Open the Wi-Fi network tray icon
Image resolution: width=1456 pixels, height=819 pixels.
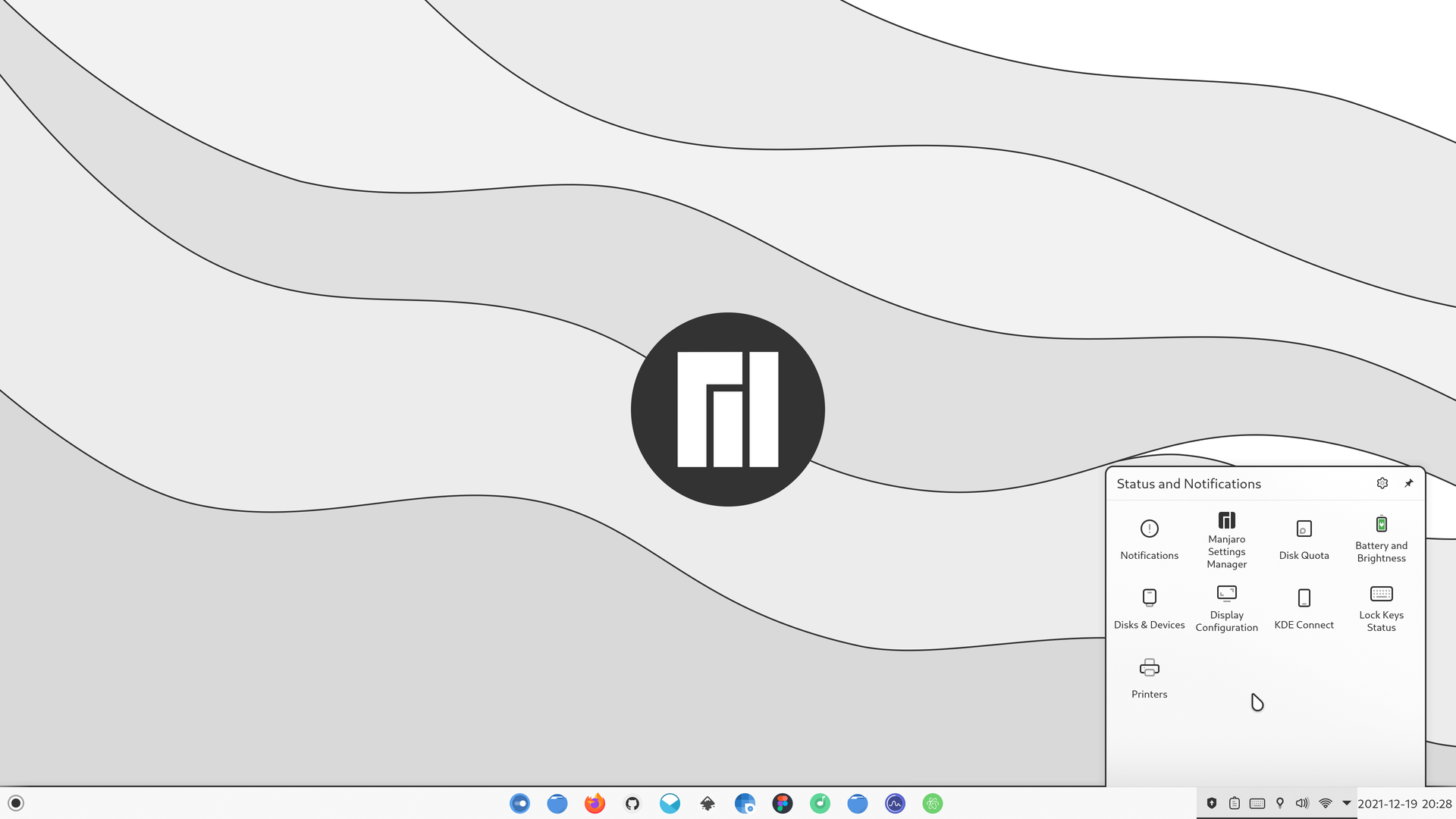1325,803
